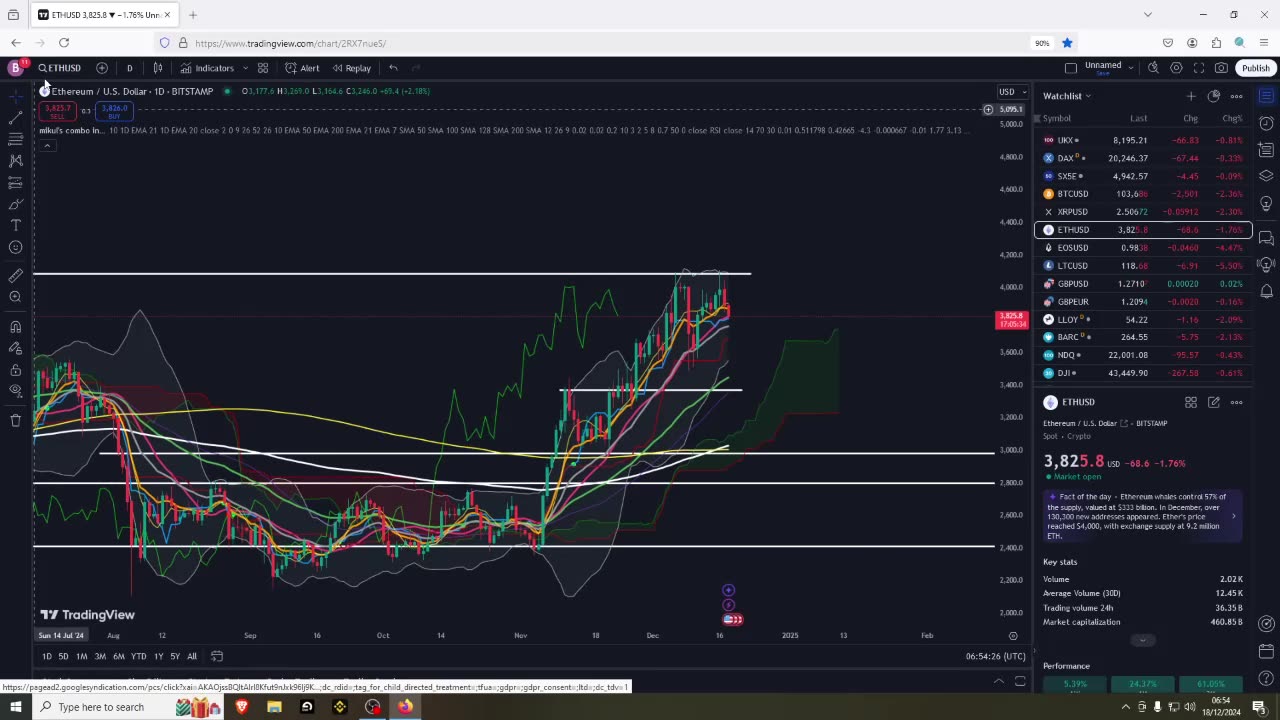This screenshot has width=1280, height=720.
Task: Open quick search icon in top toolbar
Action: point(1153,68)
